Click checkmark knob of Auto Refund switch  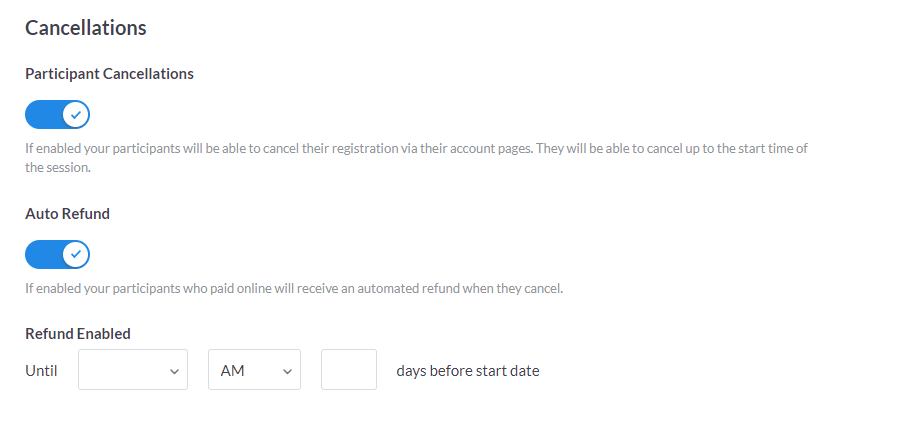coord(76,255)
